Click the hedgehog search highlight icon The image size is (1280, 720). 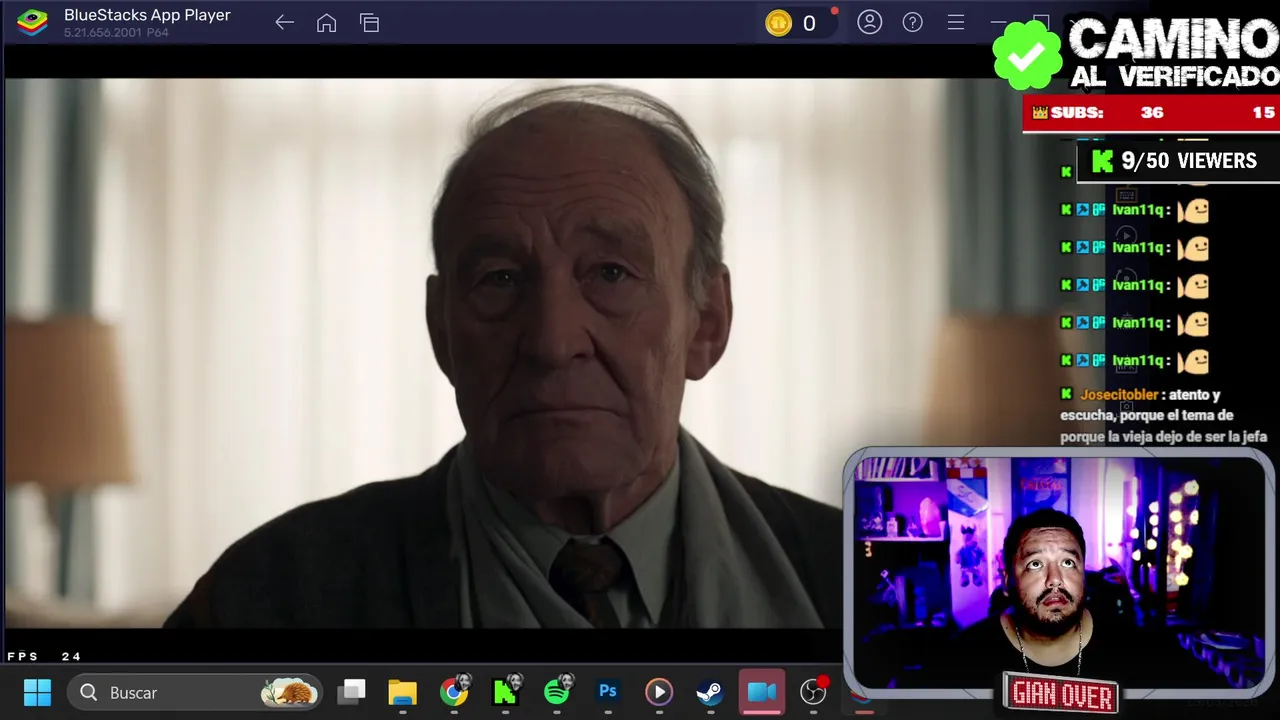289,692
